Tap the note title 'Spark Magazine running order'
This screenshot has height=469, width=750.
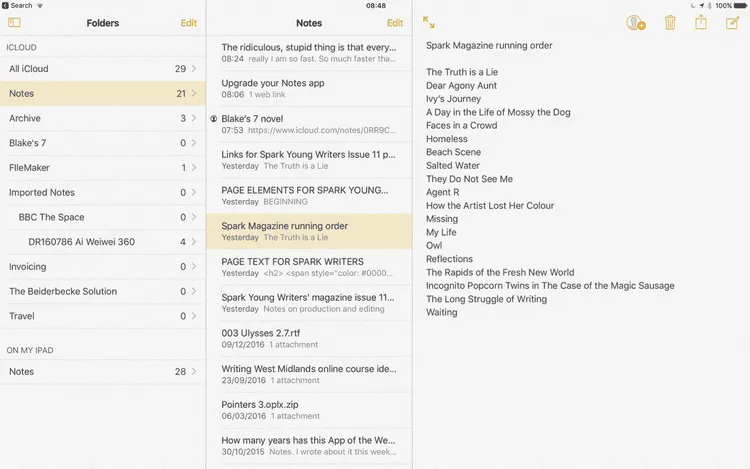point(489,45)
